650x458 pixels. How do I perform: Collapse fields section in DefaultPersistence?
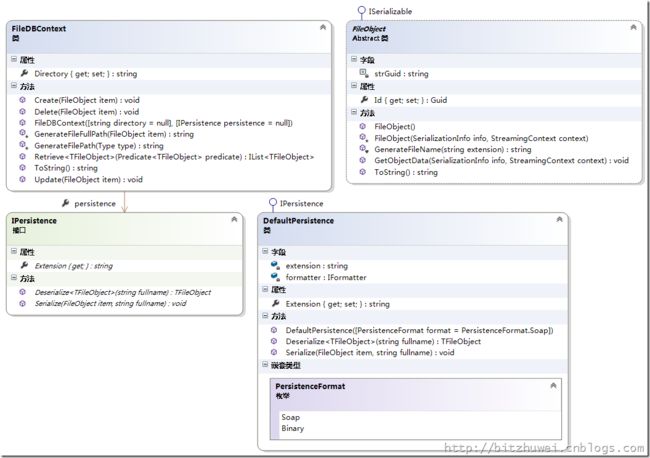[265, 252]
